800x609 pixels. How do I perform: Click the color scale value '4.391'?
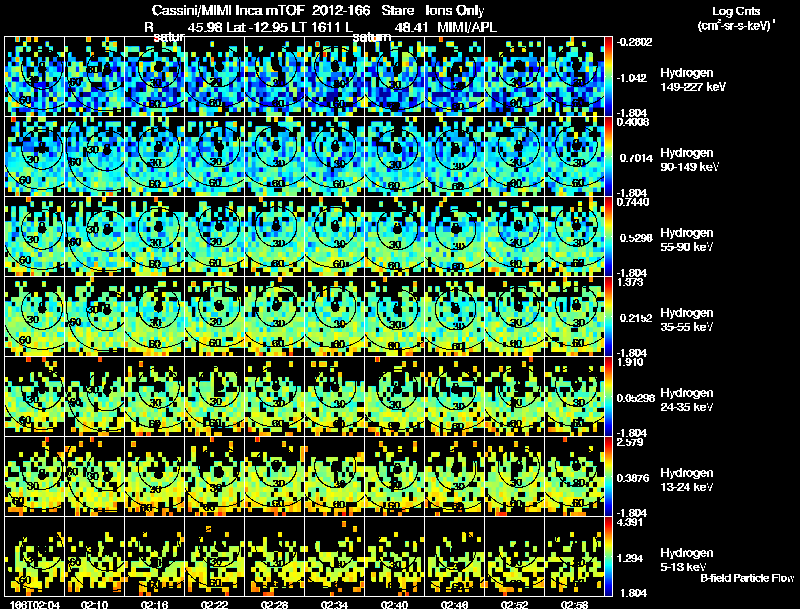[630, 522]
